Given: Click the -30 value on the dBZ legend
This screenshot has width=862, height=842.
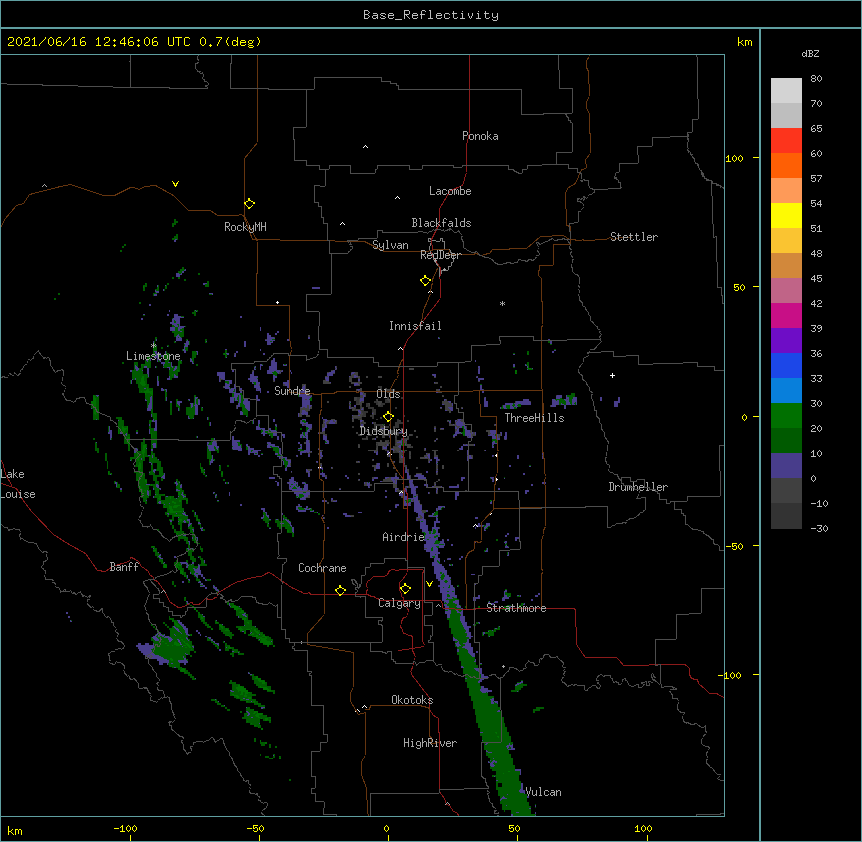Looking at the screenshot, I should [819, 528].
